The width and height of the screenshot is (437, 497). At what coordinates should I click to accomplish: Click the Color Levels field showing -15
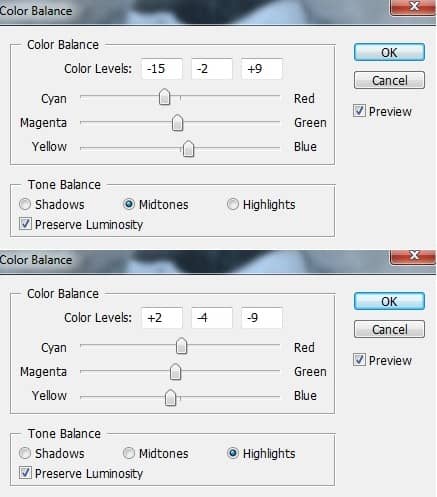[x=162, y=69]
